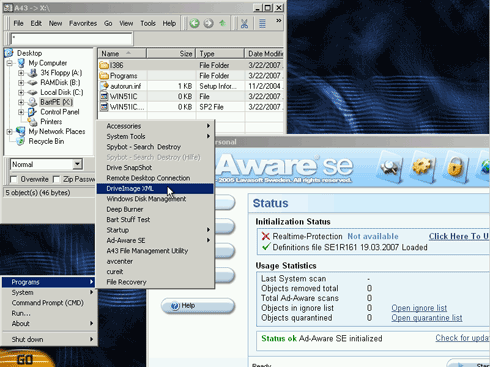This screenshot has width=490, height=367.
Task: Click the GO start button
Action: click(25, 359)
